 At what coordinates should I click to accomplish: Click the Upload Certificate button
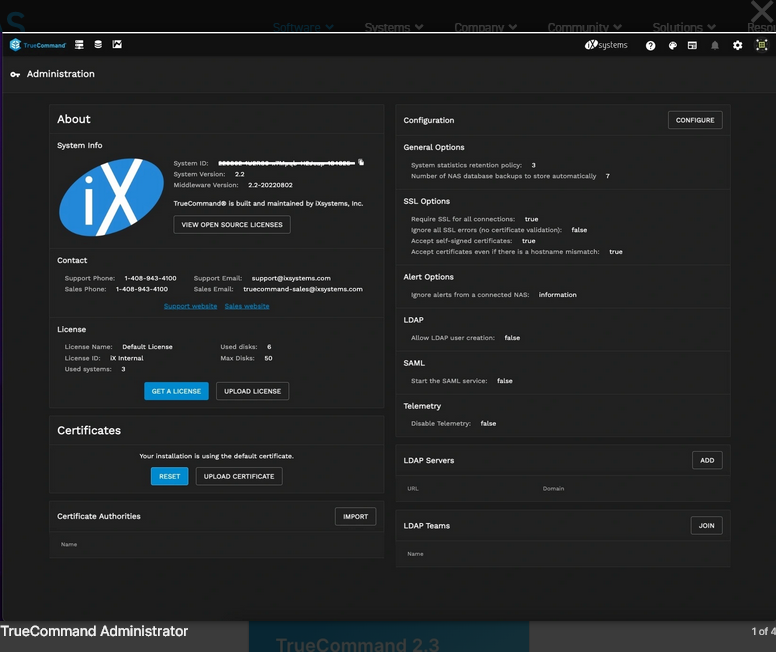click(x=239, y=476)
